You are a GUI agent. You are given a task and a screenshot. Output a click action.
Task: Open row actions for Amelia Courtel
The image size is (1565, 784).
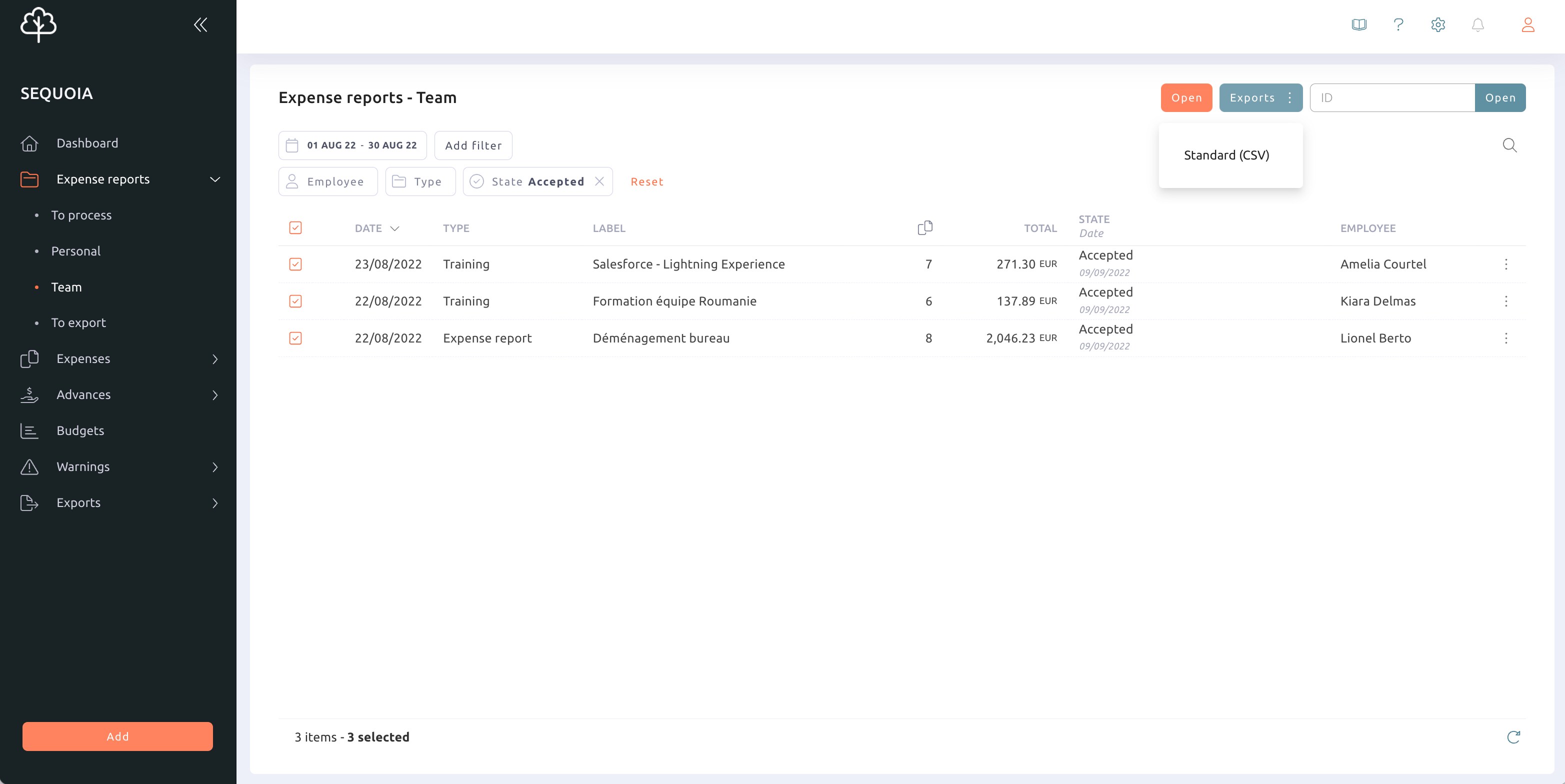(x=1506, y=264)
